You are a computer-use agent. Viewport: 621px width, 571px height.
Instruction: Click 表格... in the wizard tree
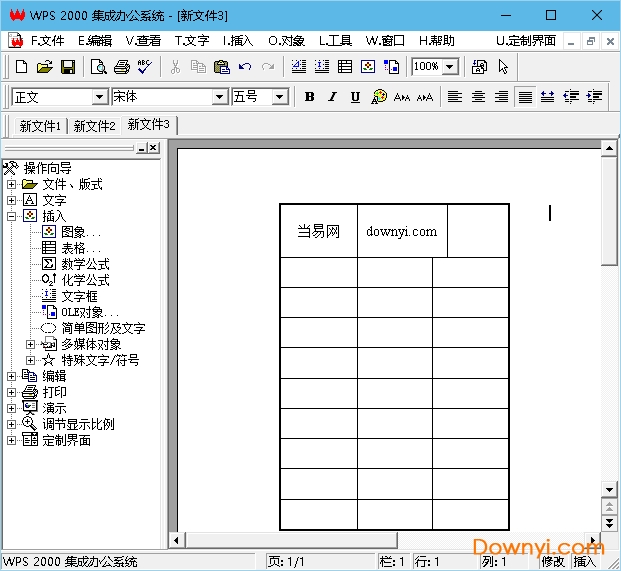[80, 248]
